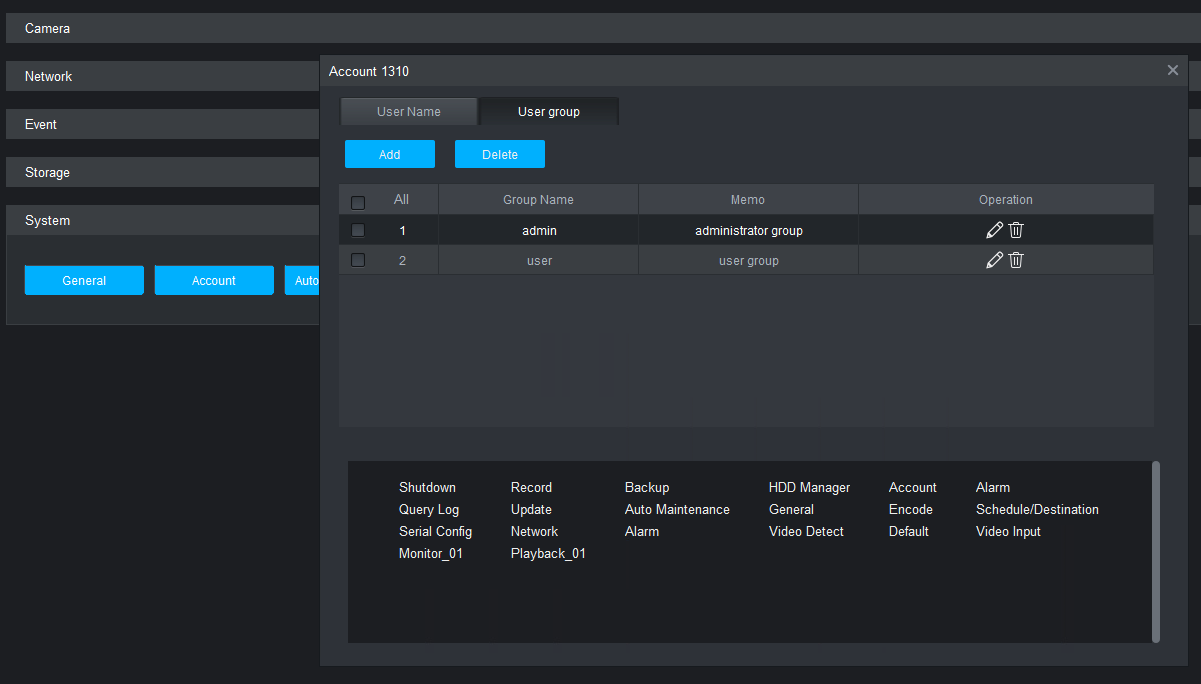Check the box for user group row
The image size is (1201, 684).
[358, 260]
